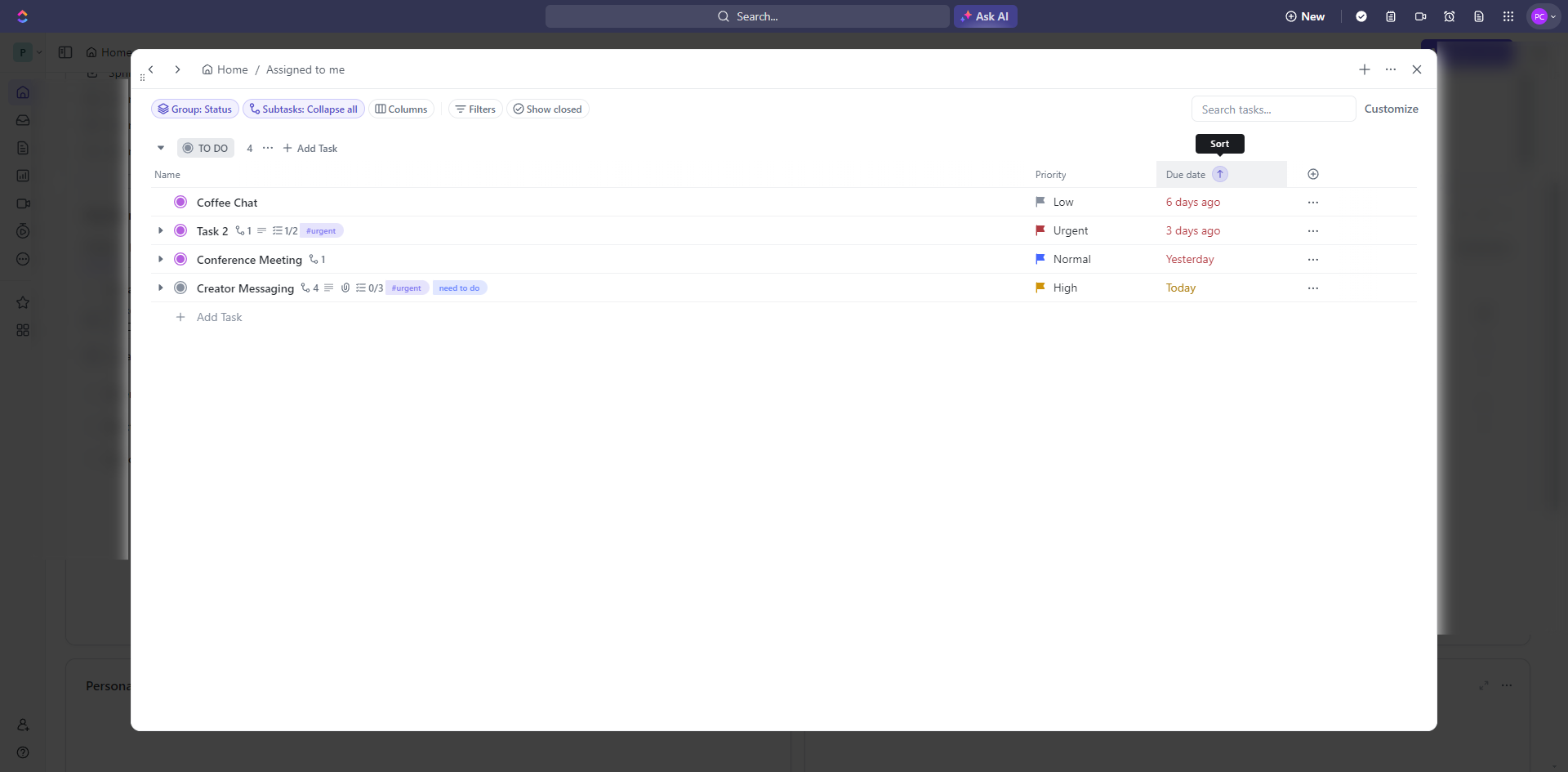Open the apps grid launcher icon
1568x772 pixels.
coord(1508,16)
